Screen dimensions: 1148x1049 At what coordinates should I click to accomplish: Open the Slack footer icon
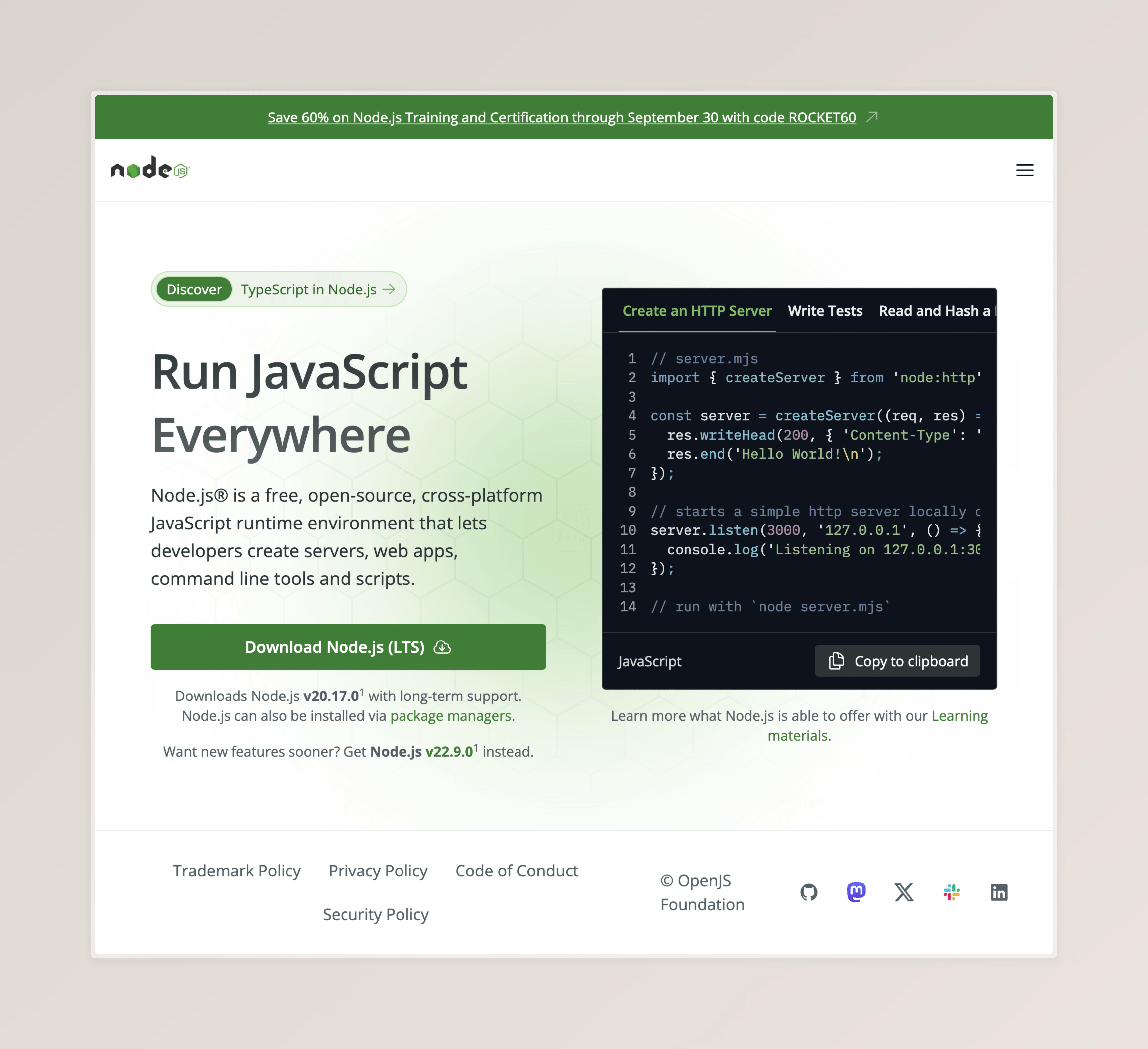click(951, 892)
